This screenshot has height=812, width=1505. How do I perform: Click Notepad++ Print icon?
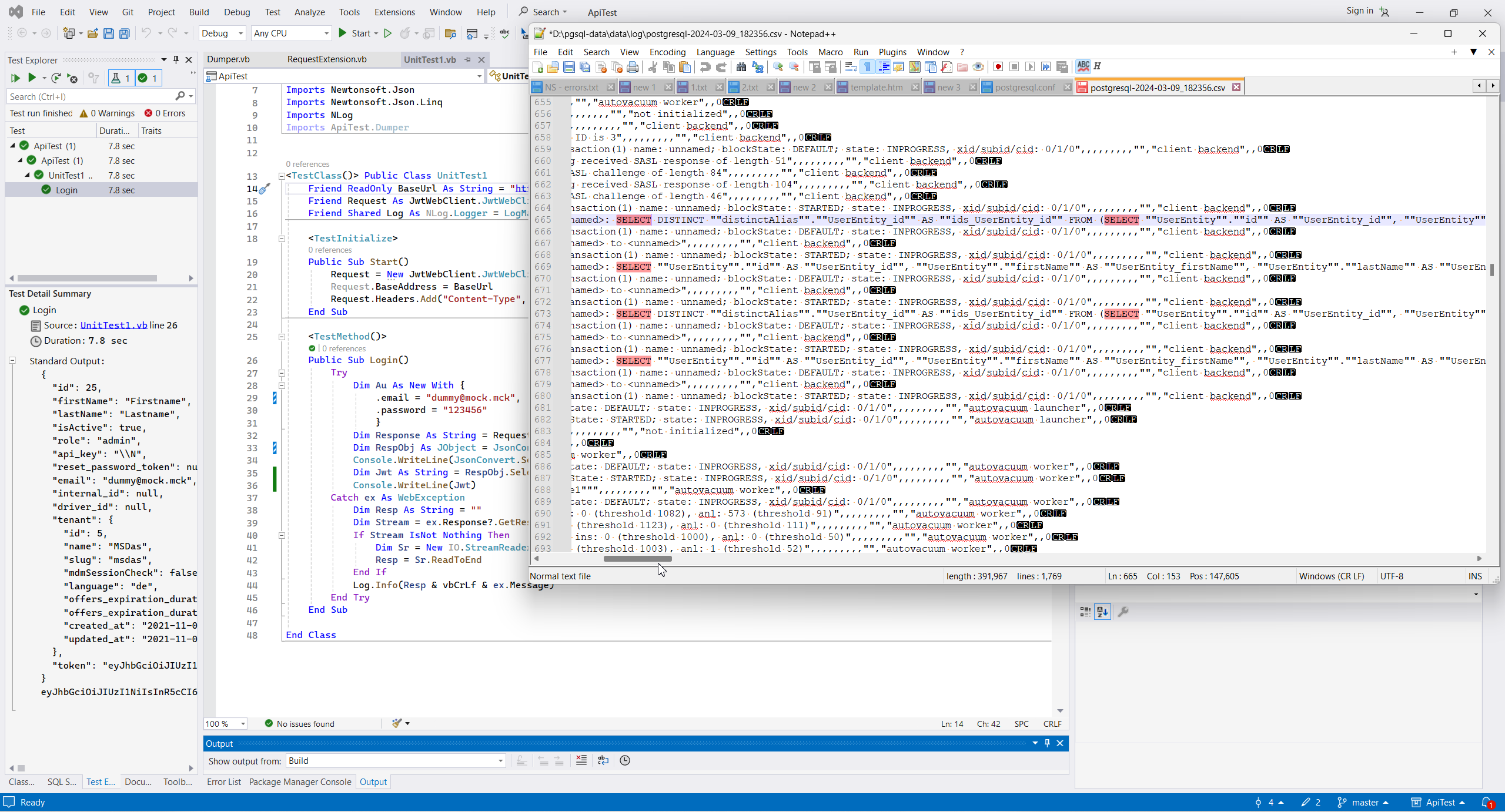(633, 67)
